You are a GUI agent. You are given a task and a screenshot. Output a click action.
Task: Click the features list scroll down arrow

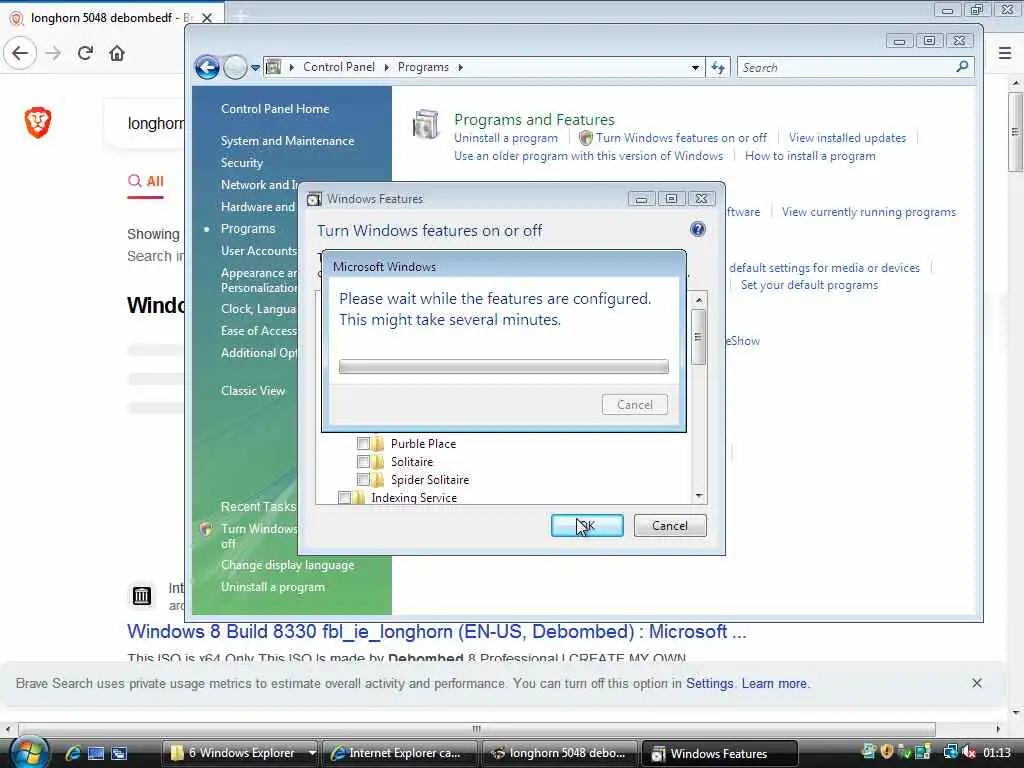coord(699,496)
